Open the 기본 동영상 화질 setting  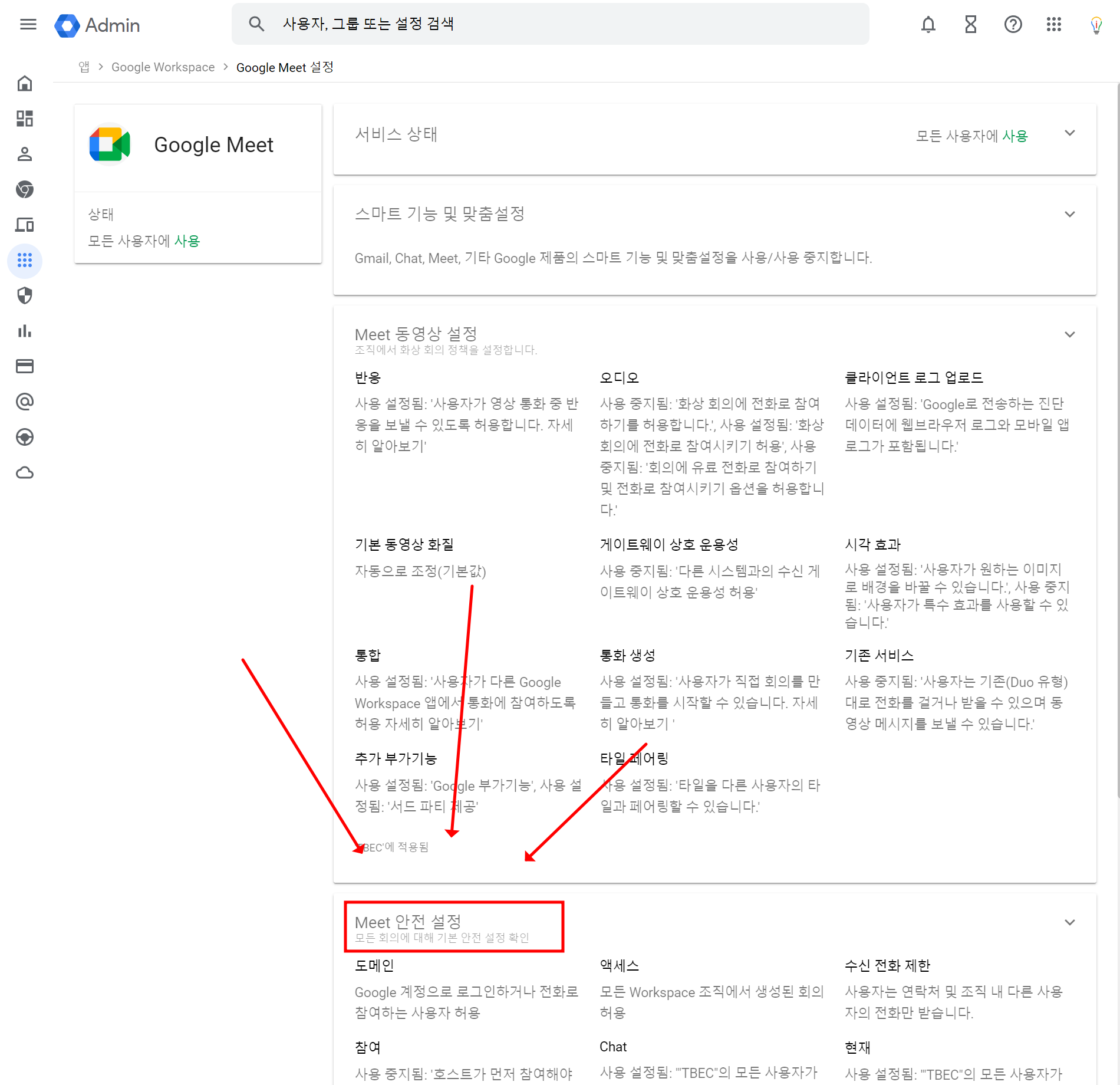click(404, 544)
